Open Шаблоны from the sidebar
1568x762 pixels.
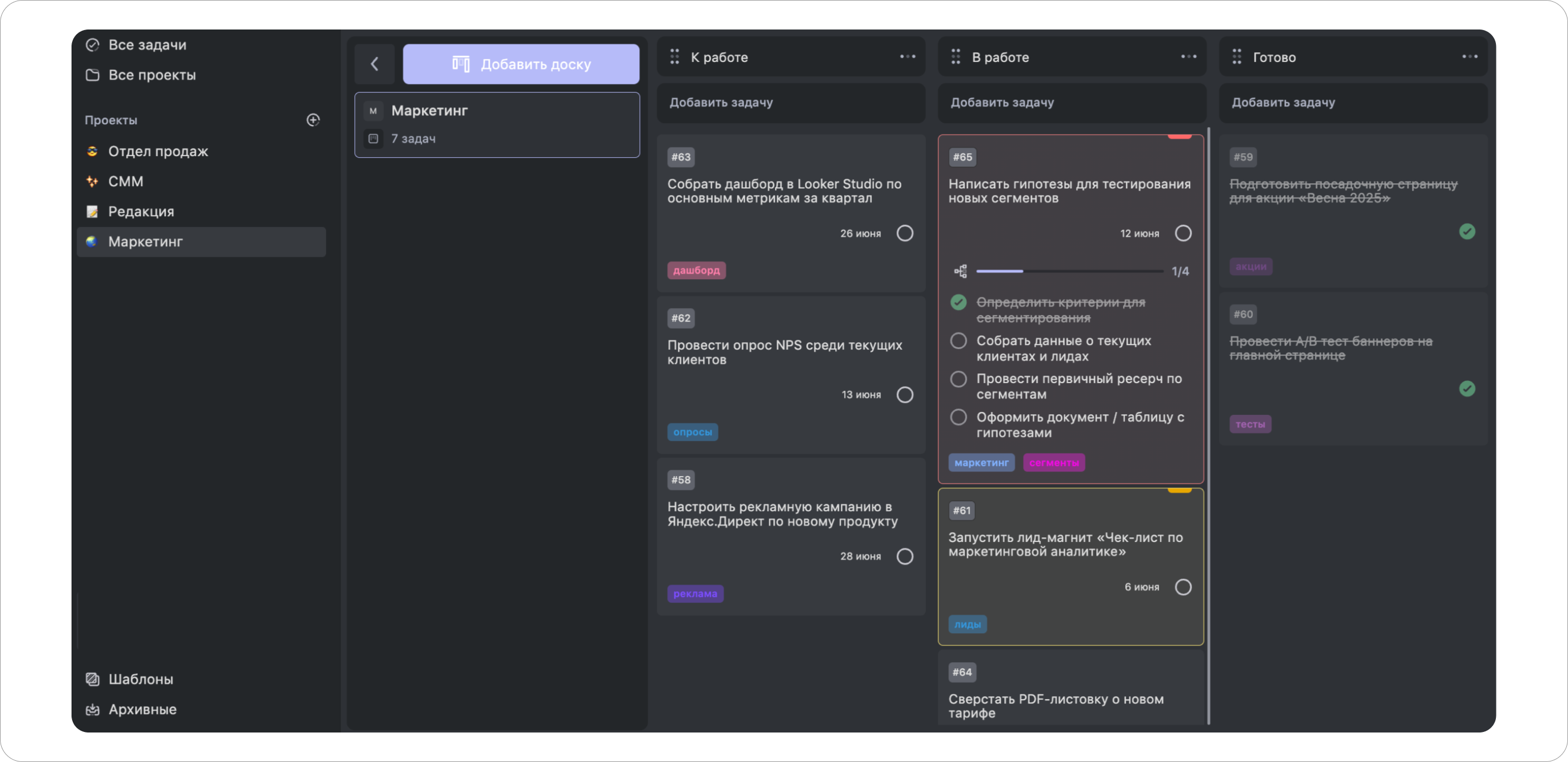coord(141,679)
